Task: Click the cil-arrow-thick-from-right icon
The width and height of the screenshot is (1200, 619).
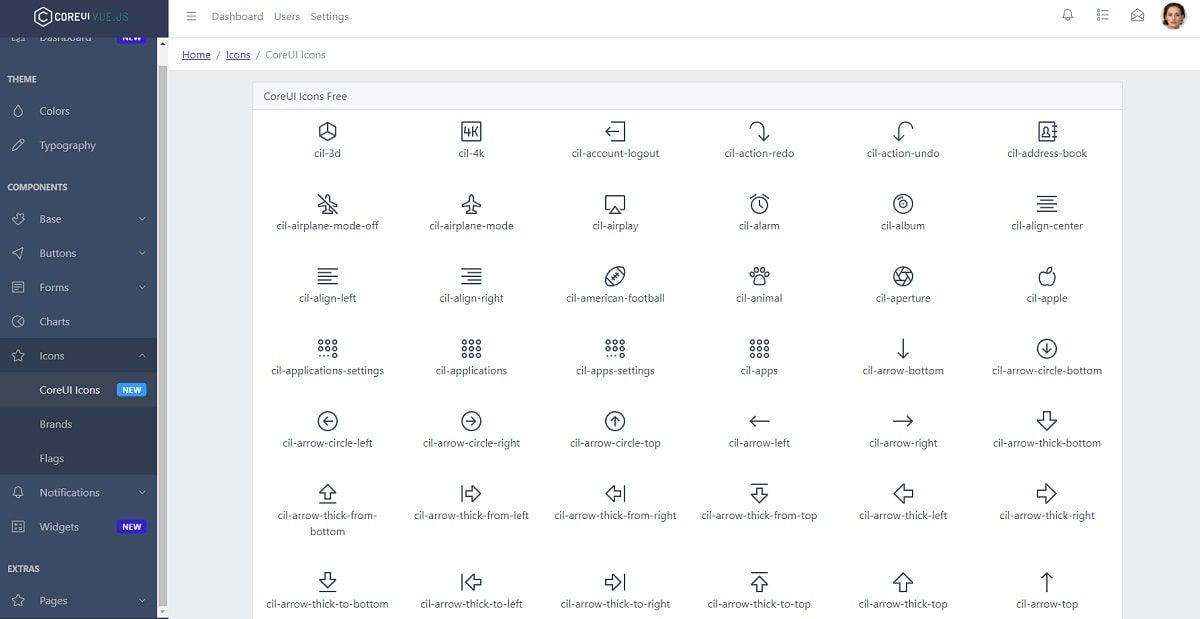Action: tap(615, 493)
